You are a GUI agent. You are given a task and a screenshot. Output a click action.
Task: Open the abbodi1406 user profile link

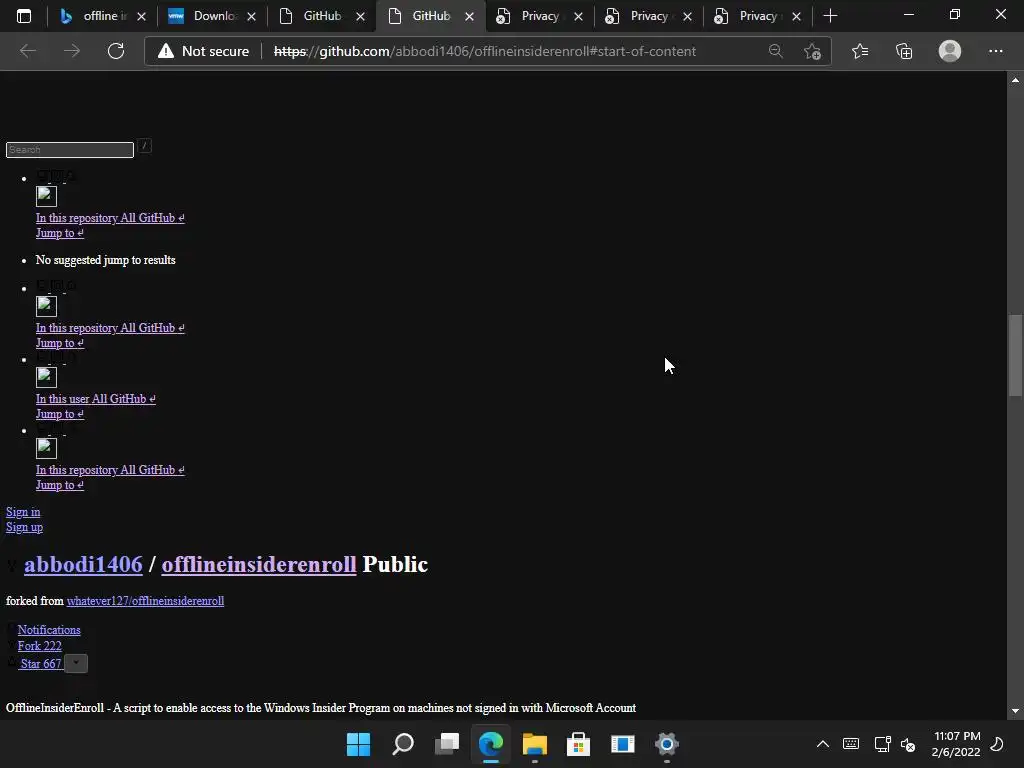tap(84, 564)
